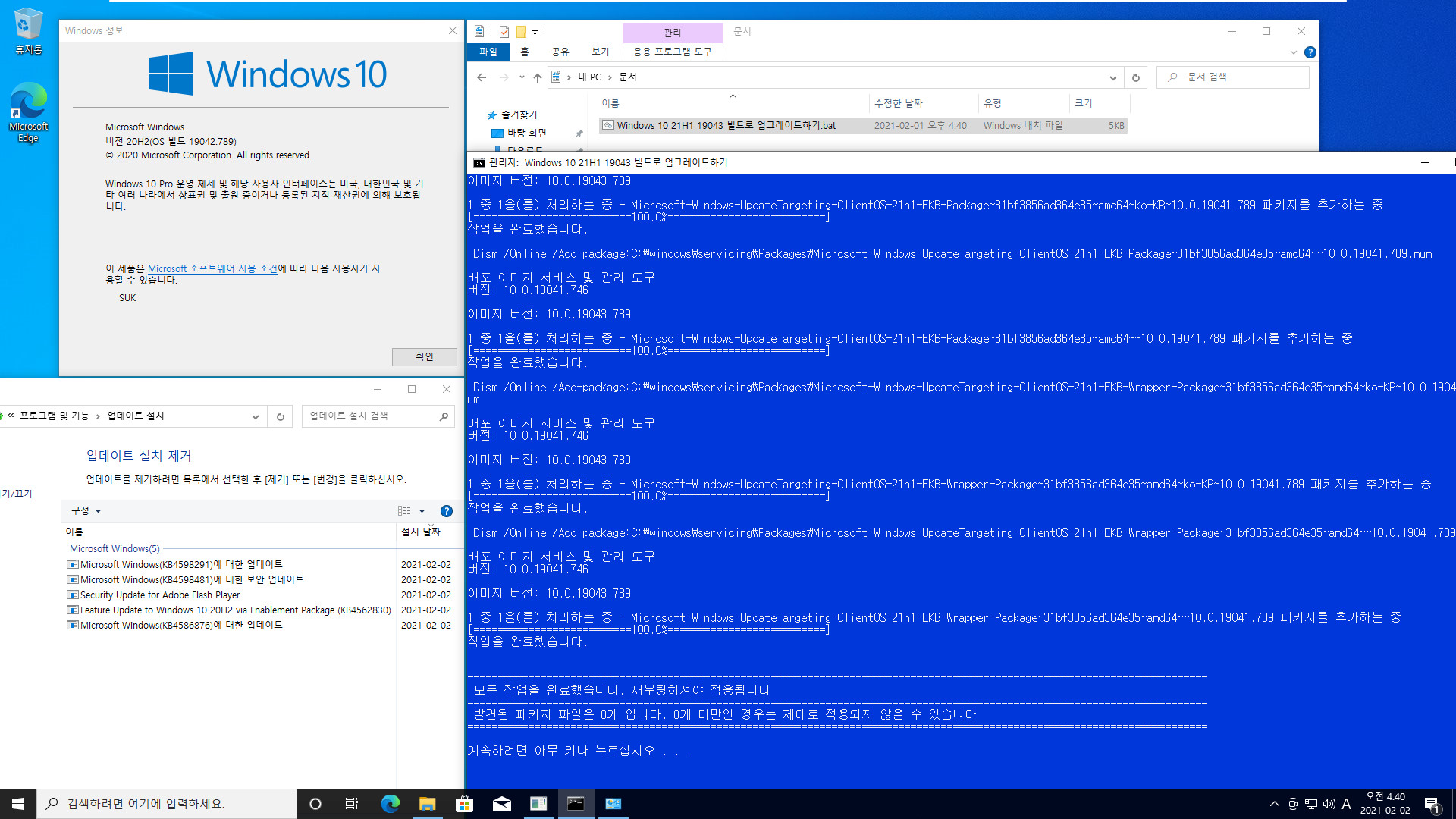Select the 업그레이드하기.bat file

(x=863, y=126)
